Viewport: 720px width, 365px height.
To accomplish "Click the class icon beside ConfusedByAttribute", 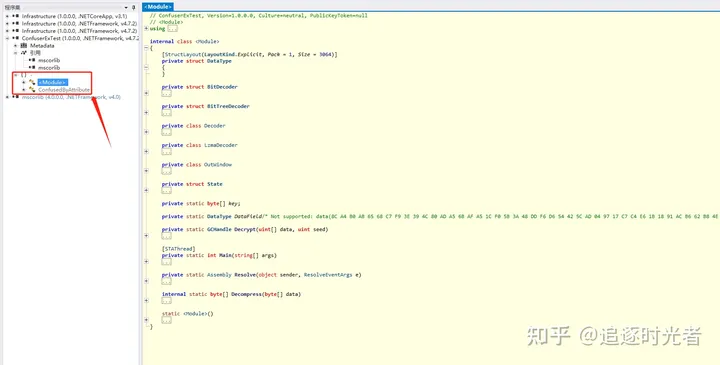I will pyautogui.click(x=32, y=90).
